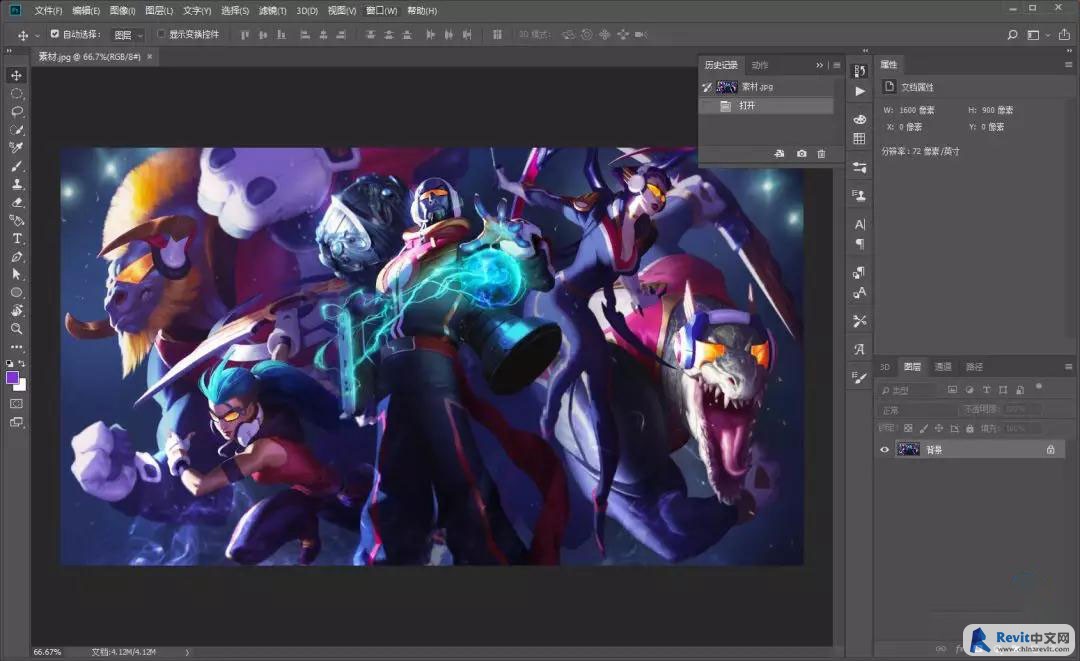Share the image using the share icon
This screenshot has height=661, width=1080.
coord(1064,34)
